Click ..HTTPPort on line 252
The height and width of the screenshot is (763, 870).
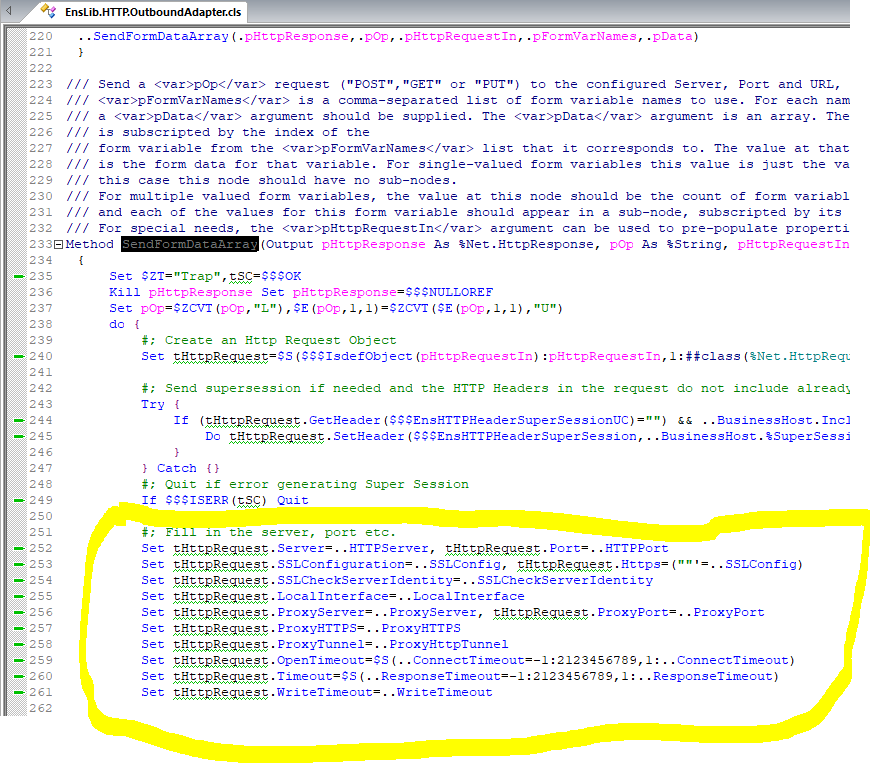[629, 548]
